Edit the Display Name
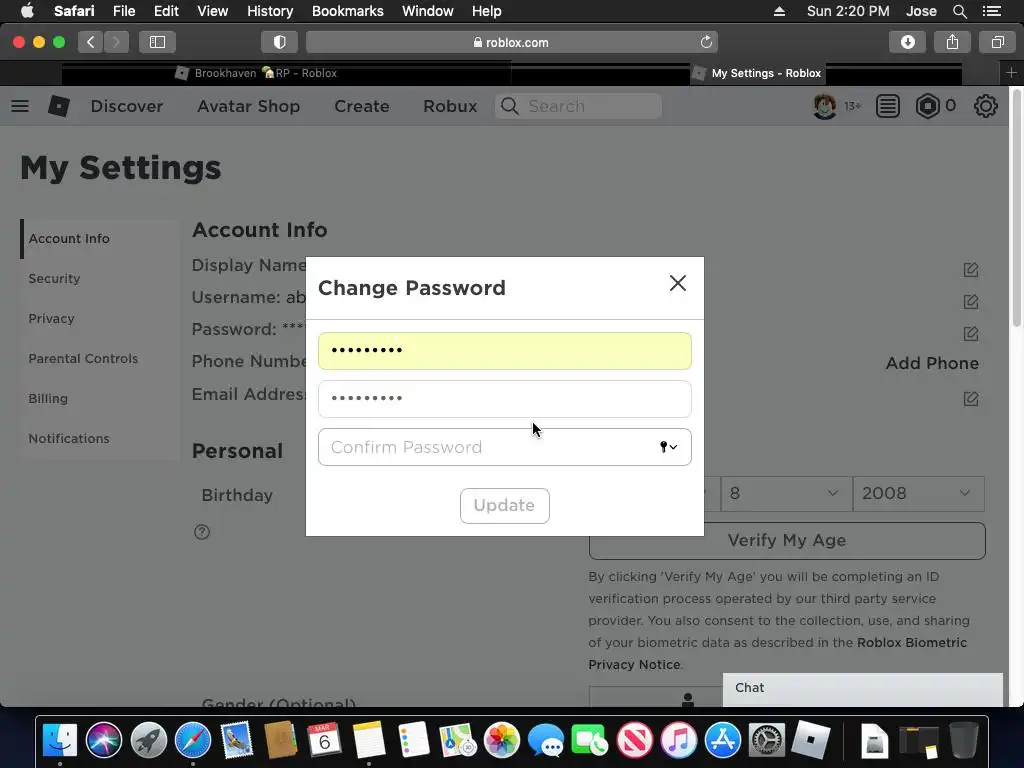 (x=970, y=270)
